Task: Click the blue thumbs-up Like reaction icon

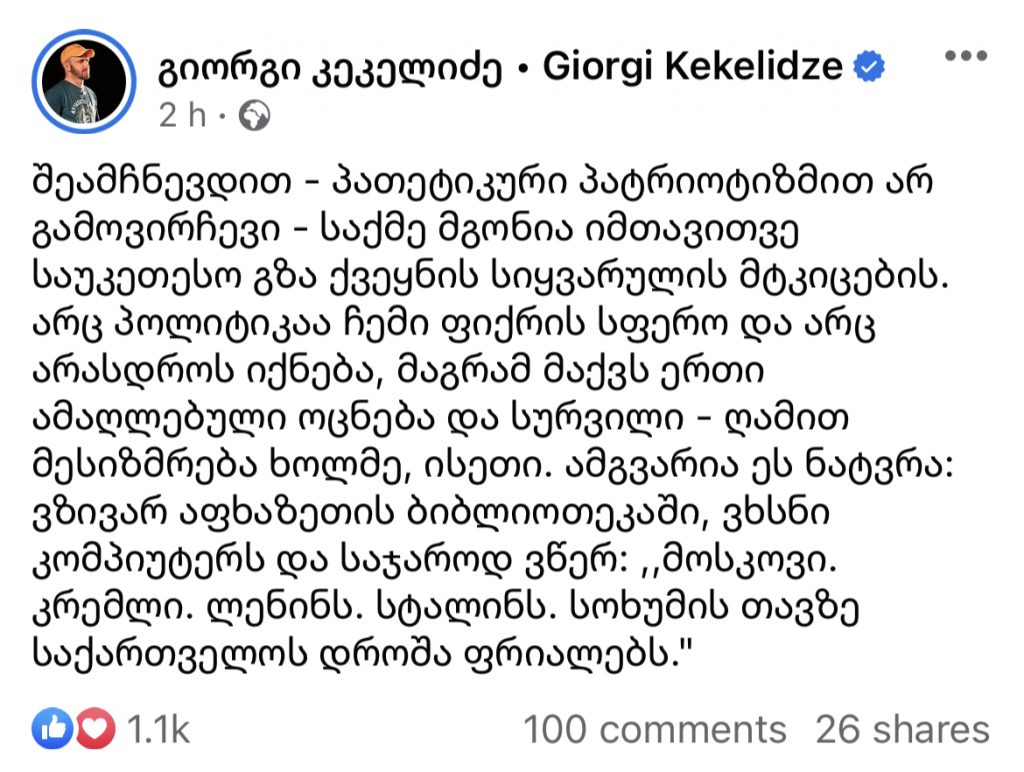Action: (48, 729)
